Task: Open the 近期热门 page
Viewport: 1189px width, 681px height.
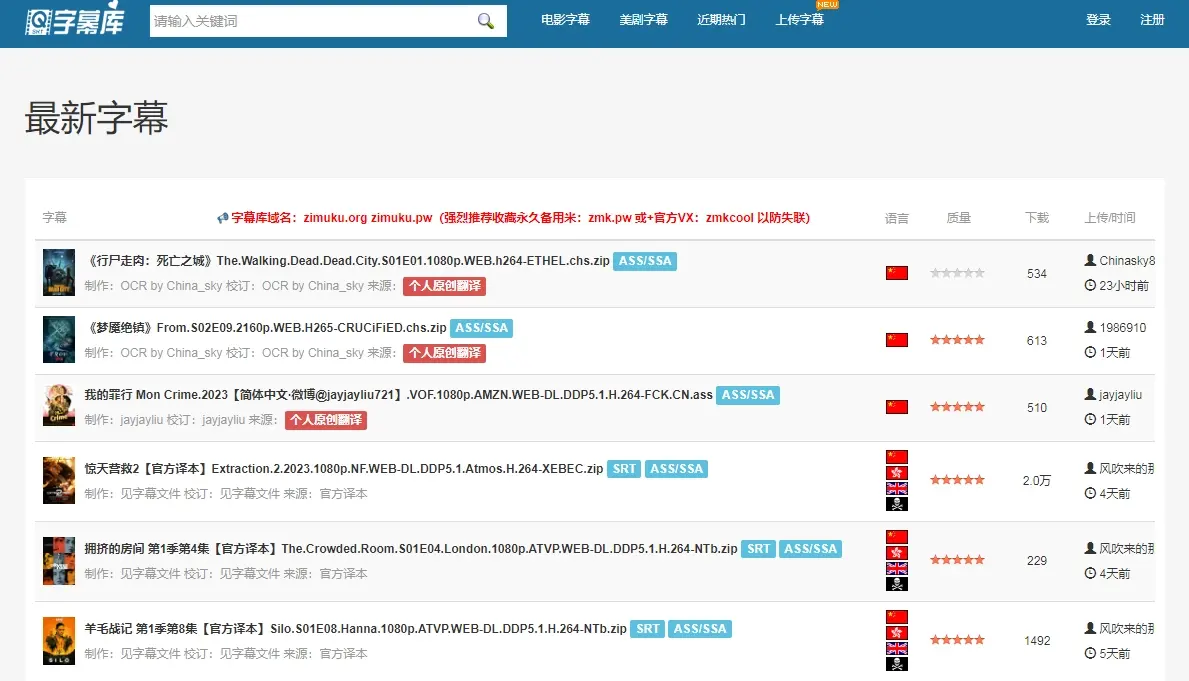Action: click(721, 20)
